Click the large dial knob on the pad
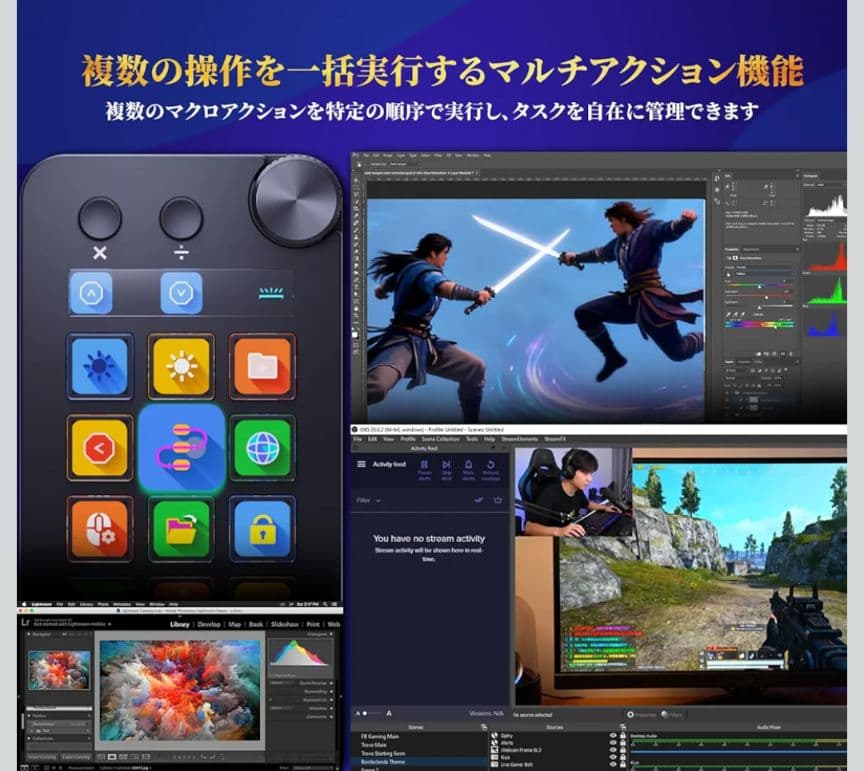The image size is (864, 771). 296,201
